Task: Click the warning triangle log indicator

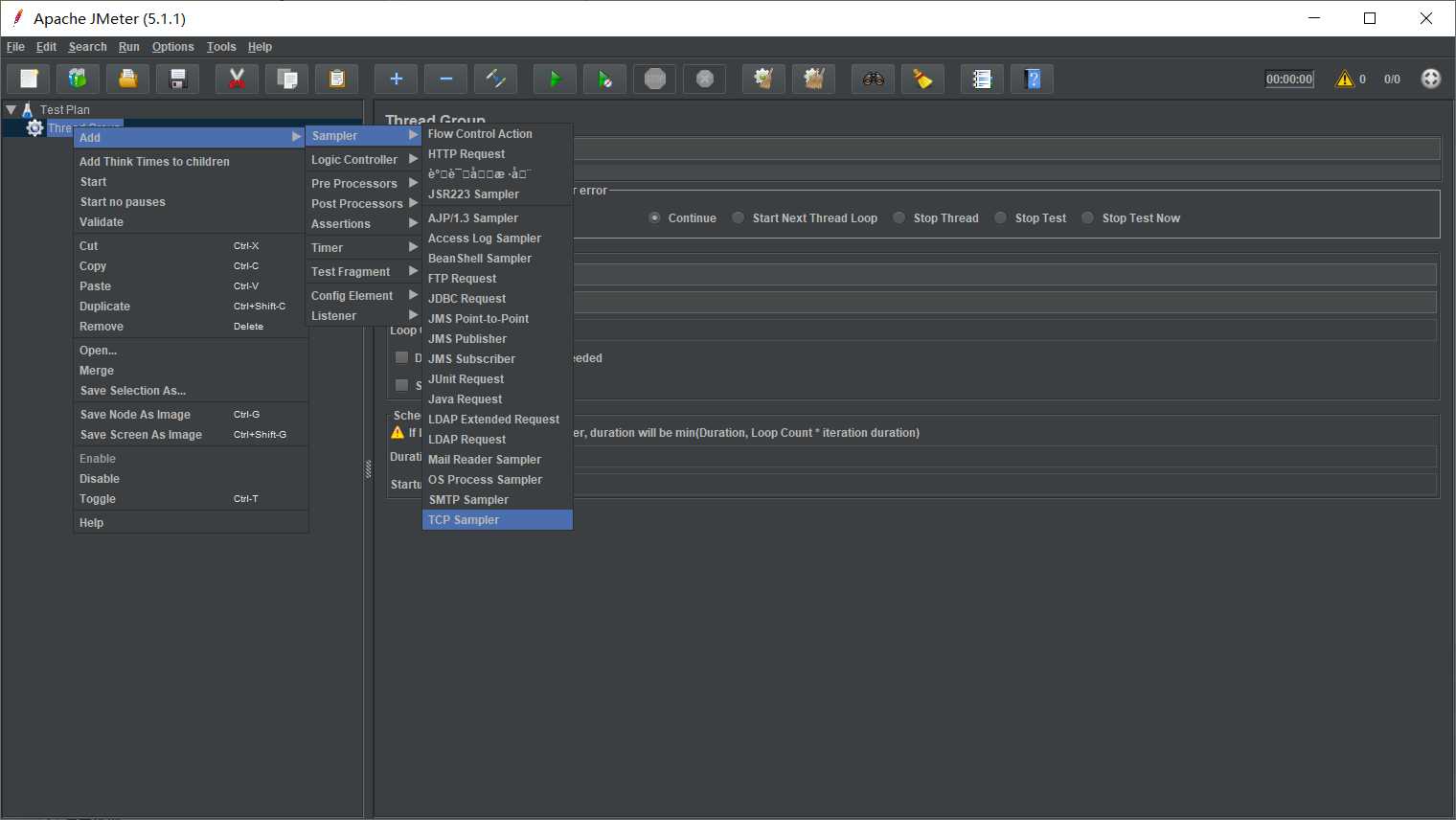Action: [x=1345, y=79]
